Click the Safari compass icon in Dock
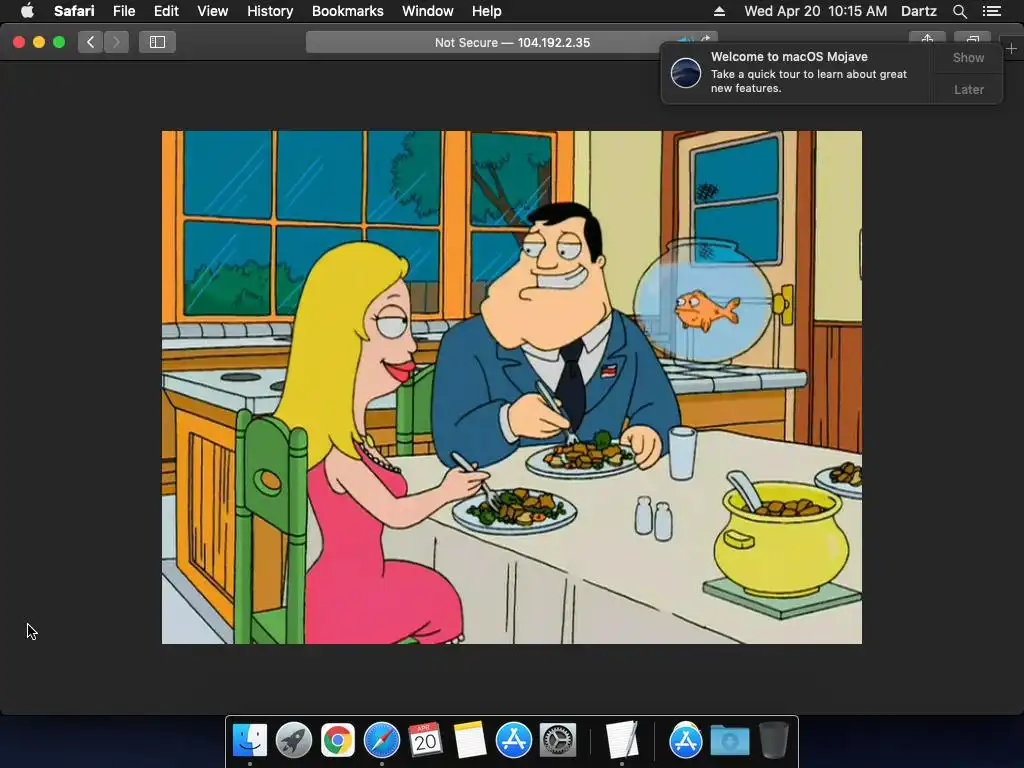Image resolution: width=1024 pixels, height=768 pixels. point(381,740)
